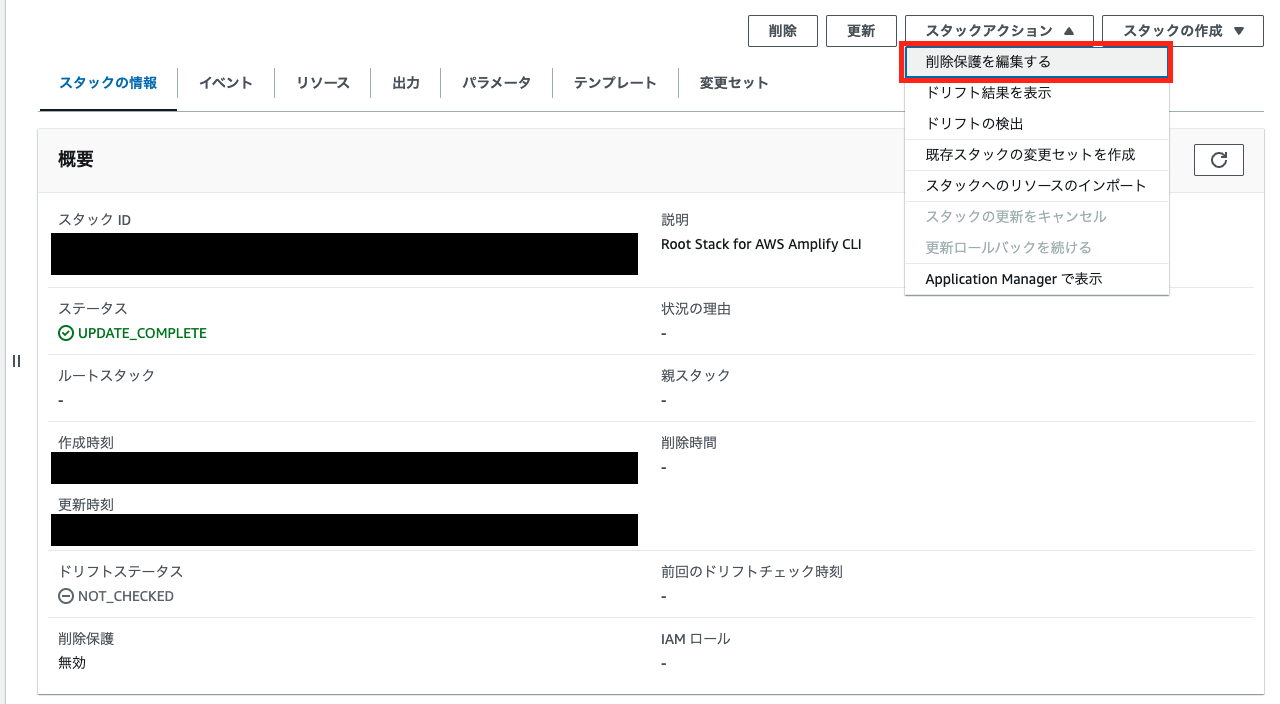Click the 前回のドリフトチェック時刻 label
Image resolution: width=1280 pixels, height=704 pixels.
coord(752,572)
